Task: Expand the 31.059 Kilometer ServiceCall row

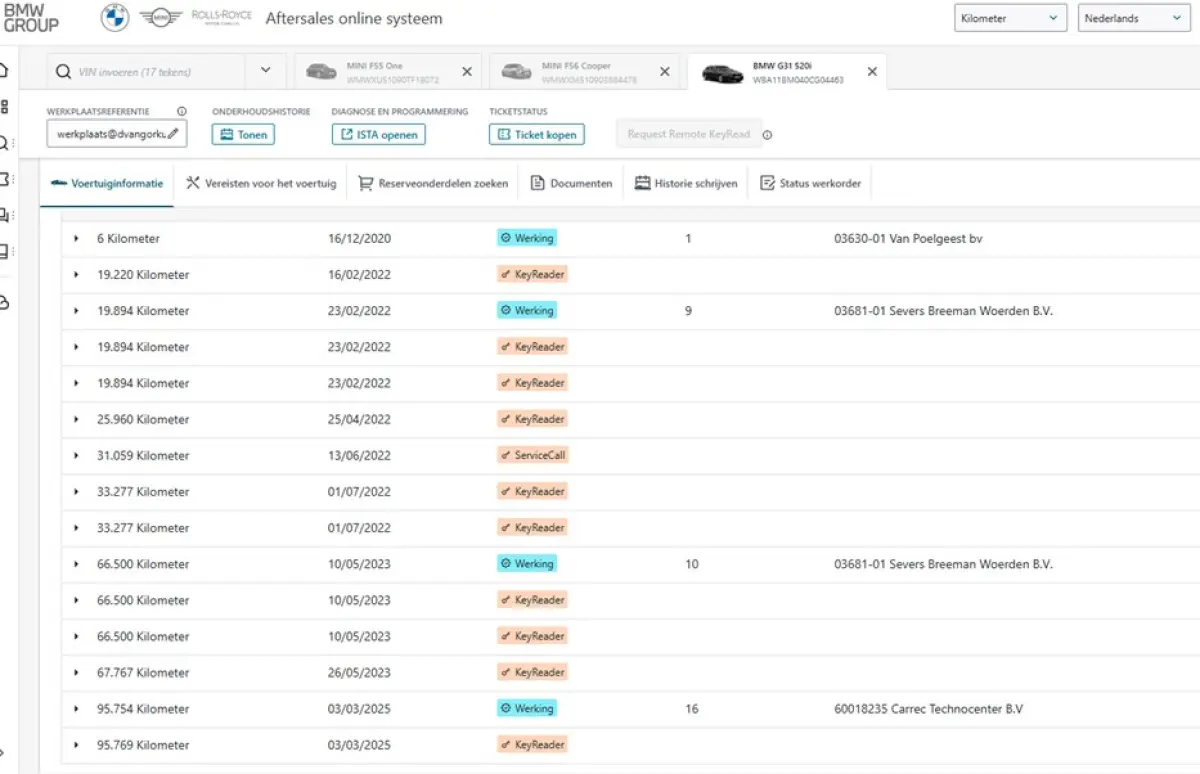Action: pos(76,456)
